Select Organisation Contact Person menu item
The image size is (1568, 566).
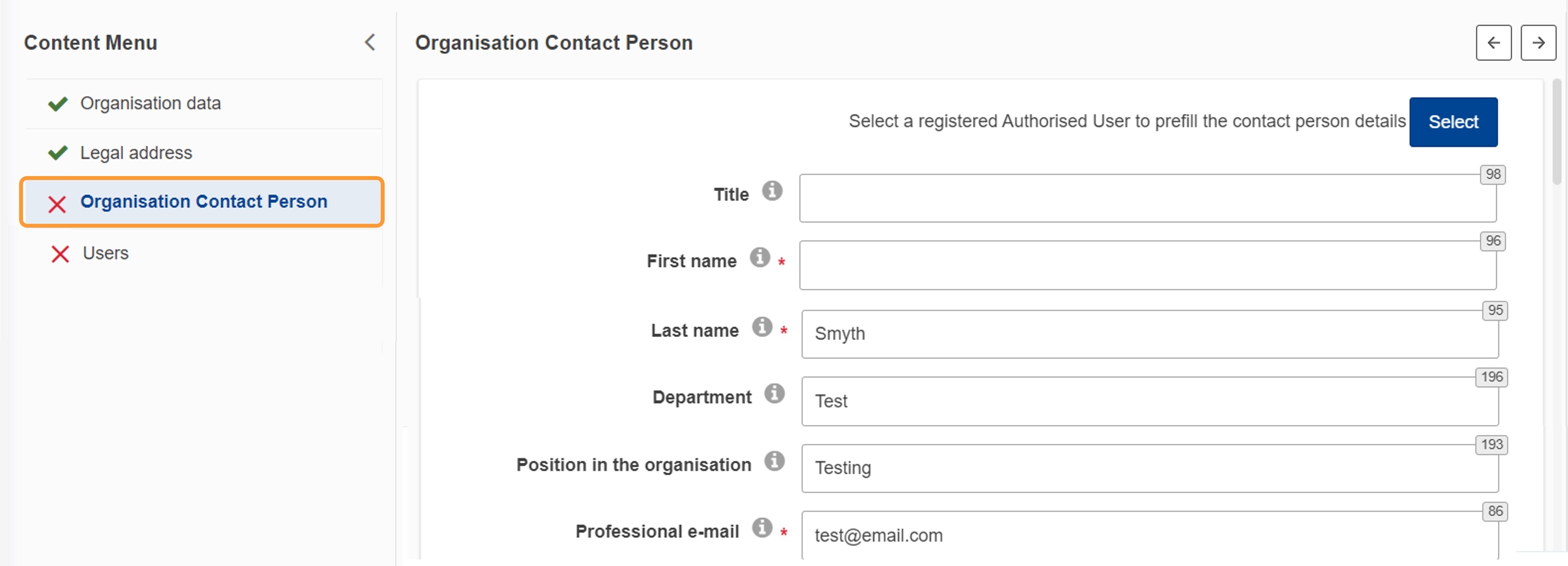pos(202,202)
